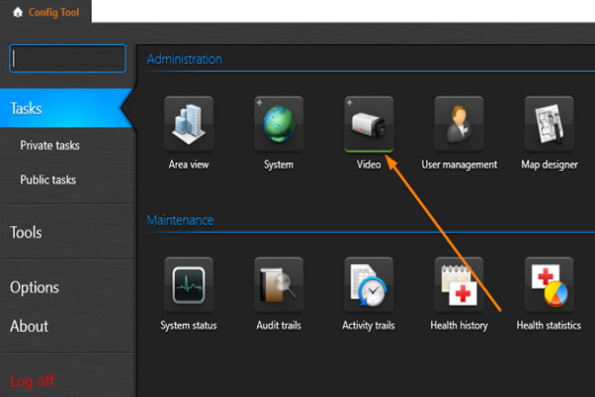Open the Video camera task
This screenshot has width=595, height=397.
tap(369, 124)
